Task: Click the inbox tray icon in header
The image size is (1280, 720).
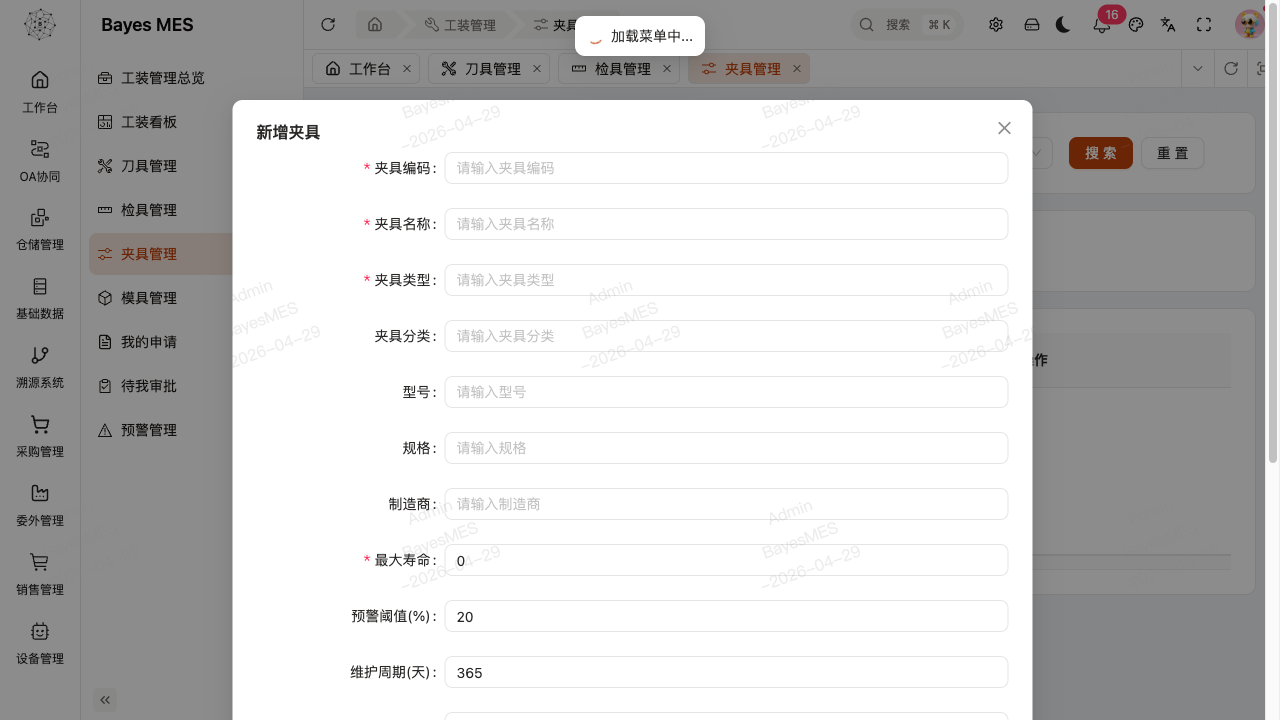Action: (1032, 25)
